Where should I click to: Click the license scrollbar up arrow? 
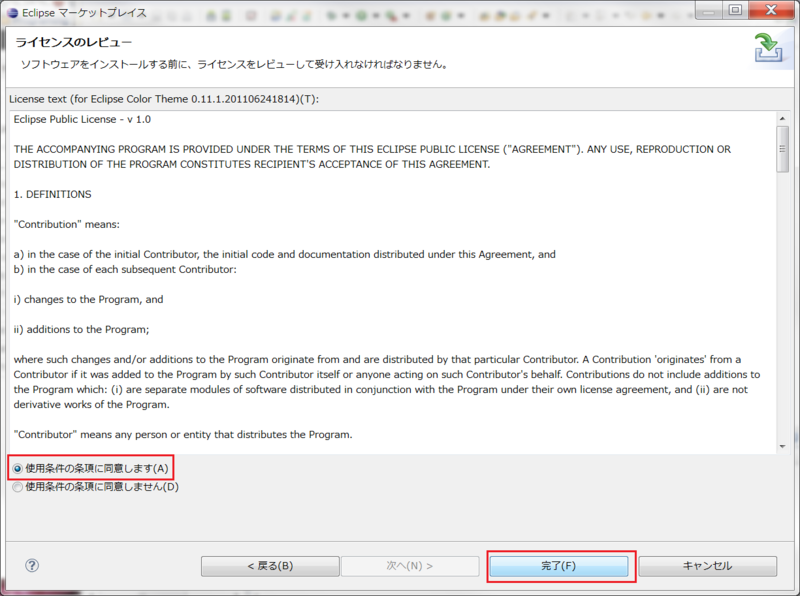pos(782,118)
